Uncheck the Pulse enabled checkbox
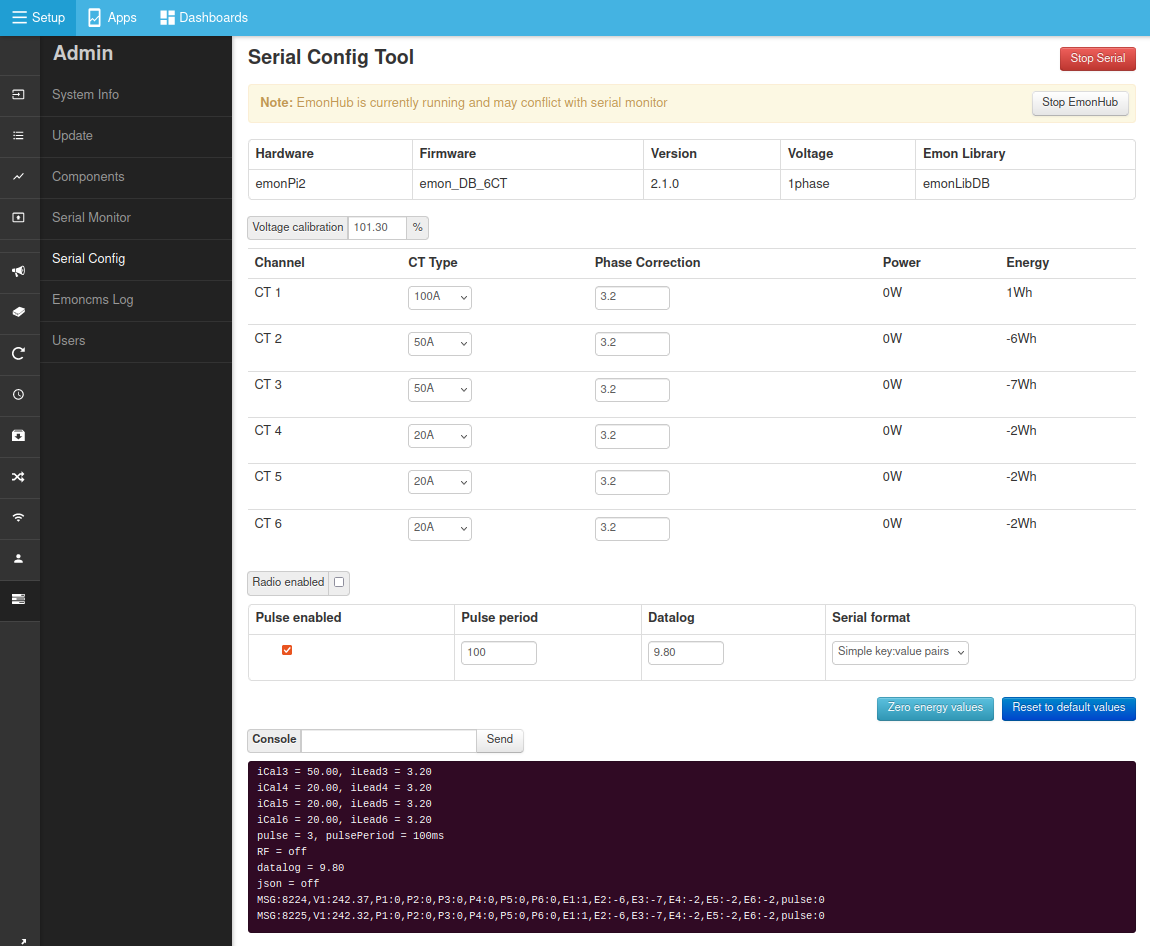The height and width of the screenshot is (946, 1150). [287, 650]
